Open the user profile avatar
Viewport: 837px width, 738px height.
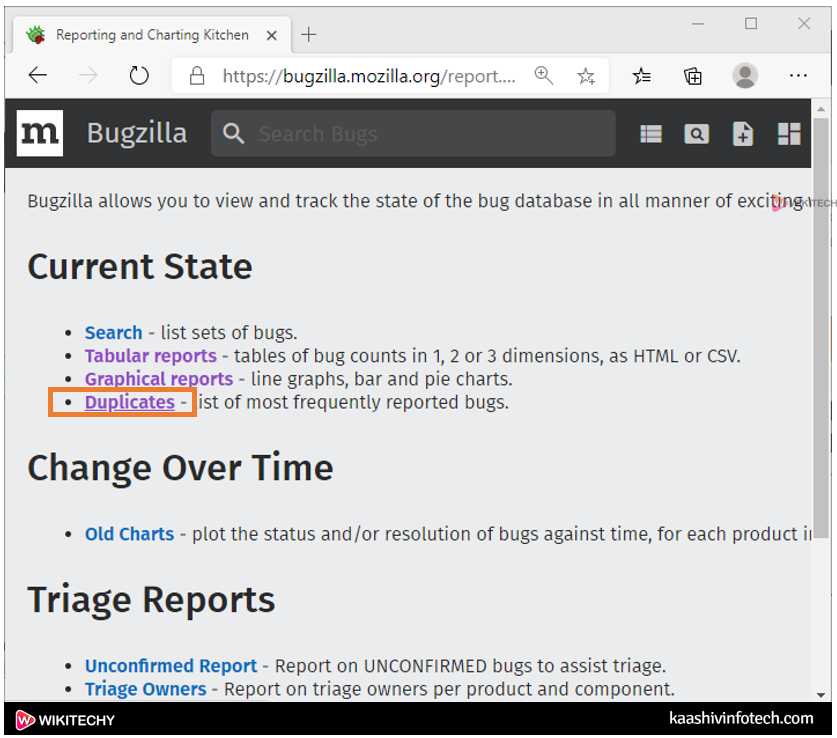pyautogui.click(x=745, y=76)
